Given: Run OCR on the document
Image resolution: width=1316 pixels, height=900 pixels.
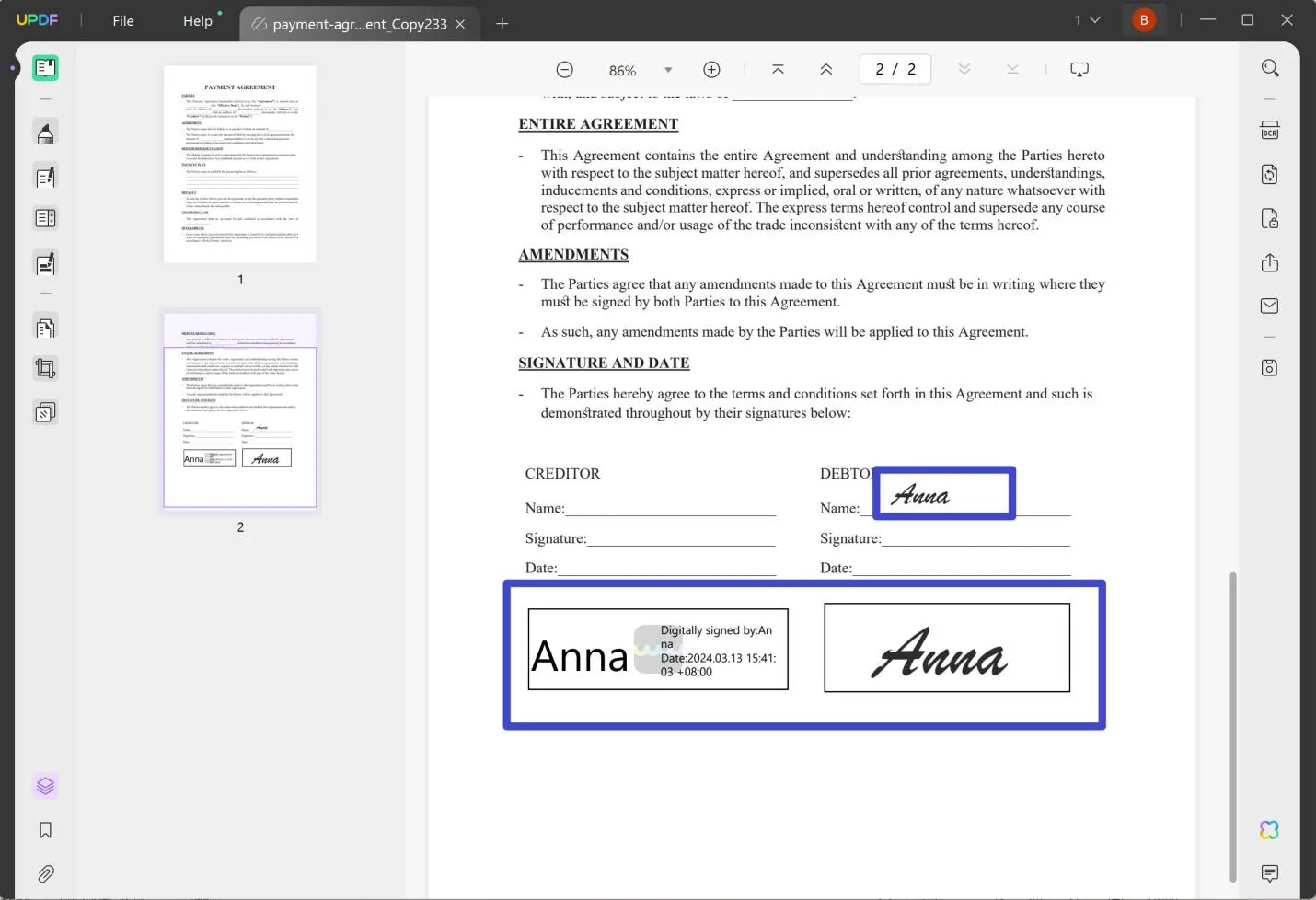Looking at the screenshot, I should click(1270, 130).
